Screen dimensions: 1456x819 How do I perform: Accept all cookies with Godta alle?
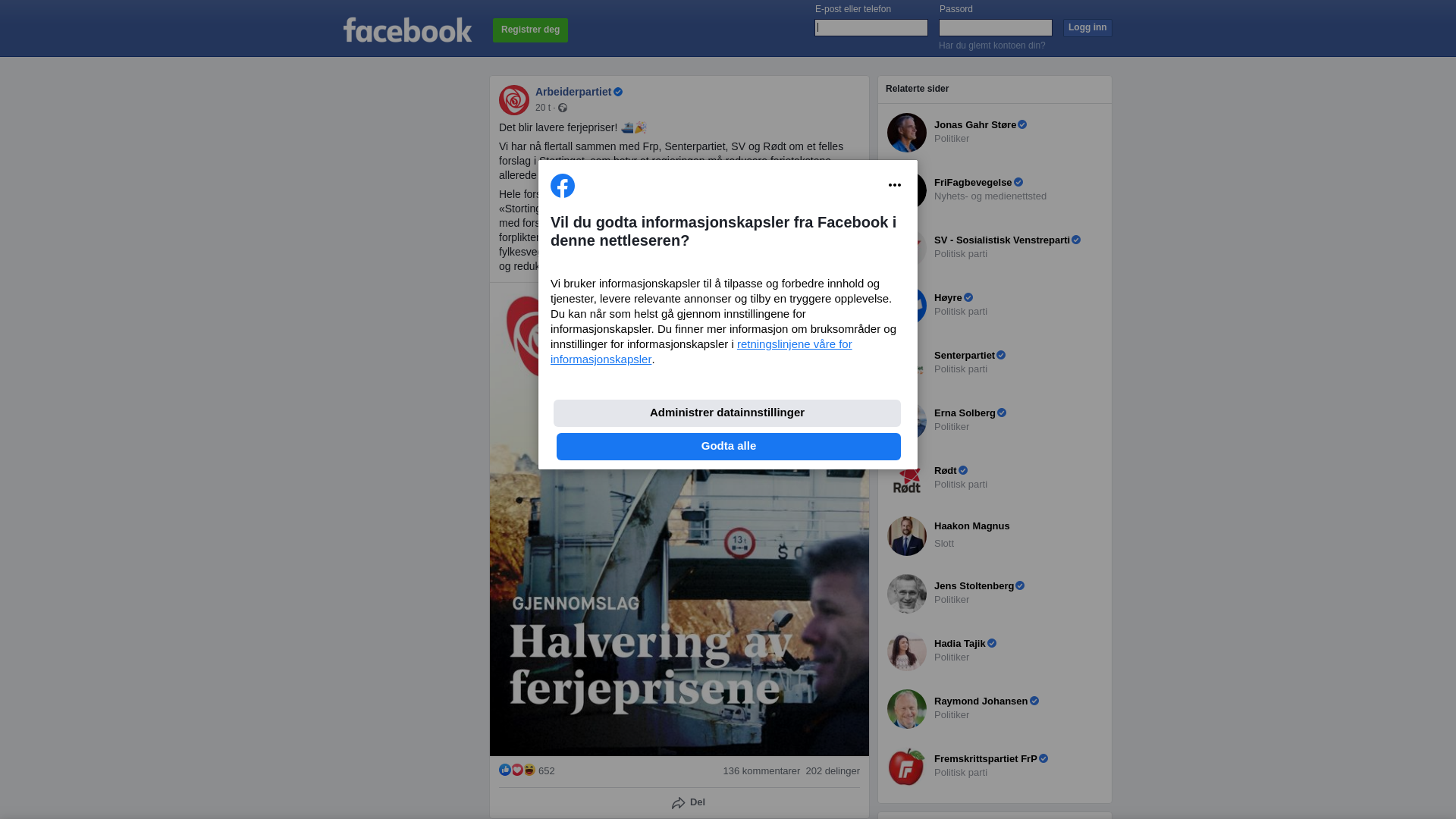point(729,447)
